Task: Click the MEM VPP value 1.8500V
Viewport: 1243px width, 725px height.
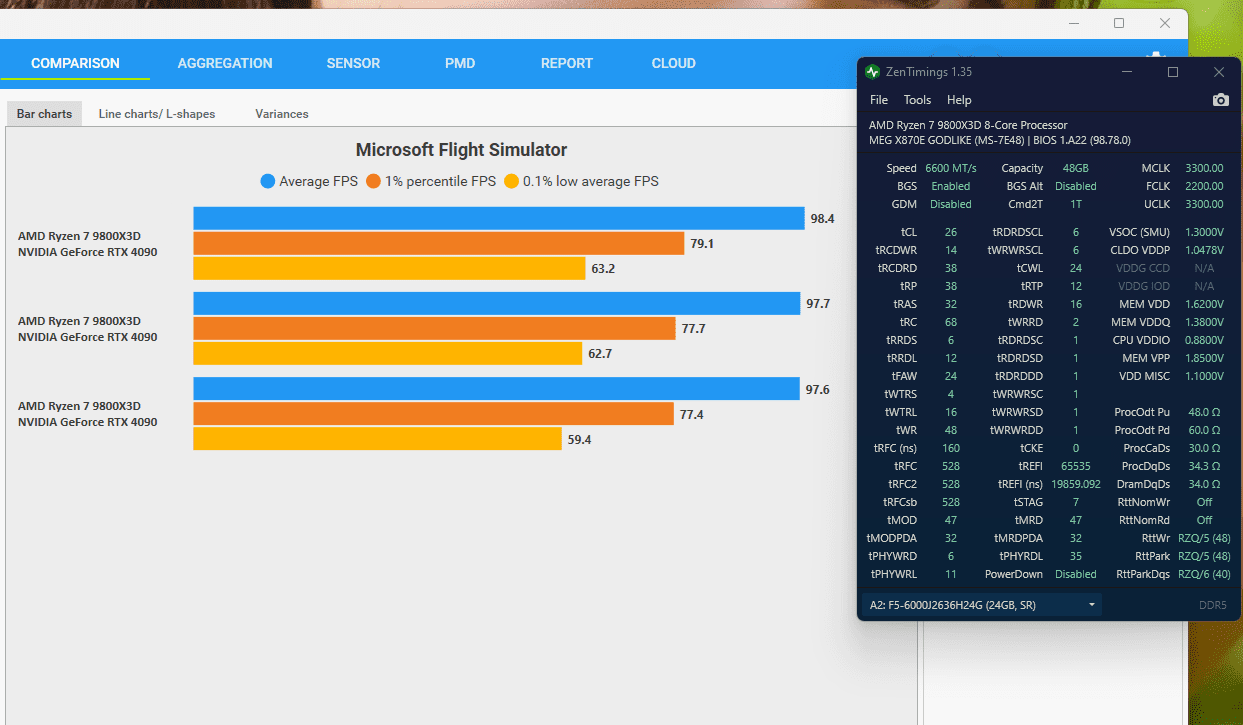Action: click(x=1203, y=358)
